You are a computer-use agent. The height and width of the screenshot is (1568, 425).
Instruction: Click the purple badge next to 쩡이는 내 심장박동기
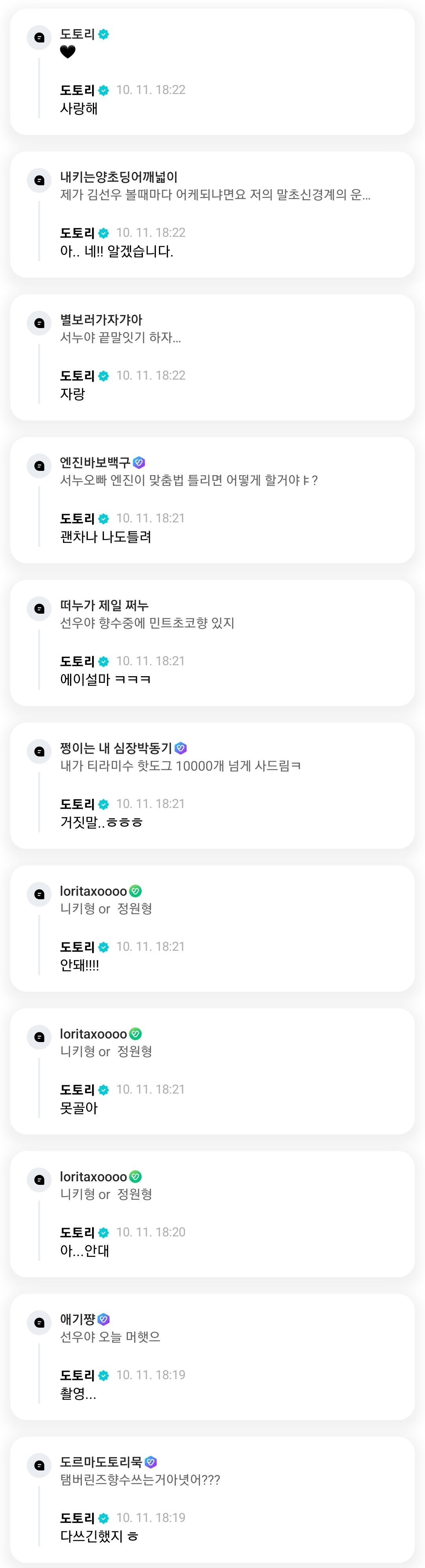181,748
